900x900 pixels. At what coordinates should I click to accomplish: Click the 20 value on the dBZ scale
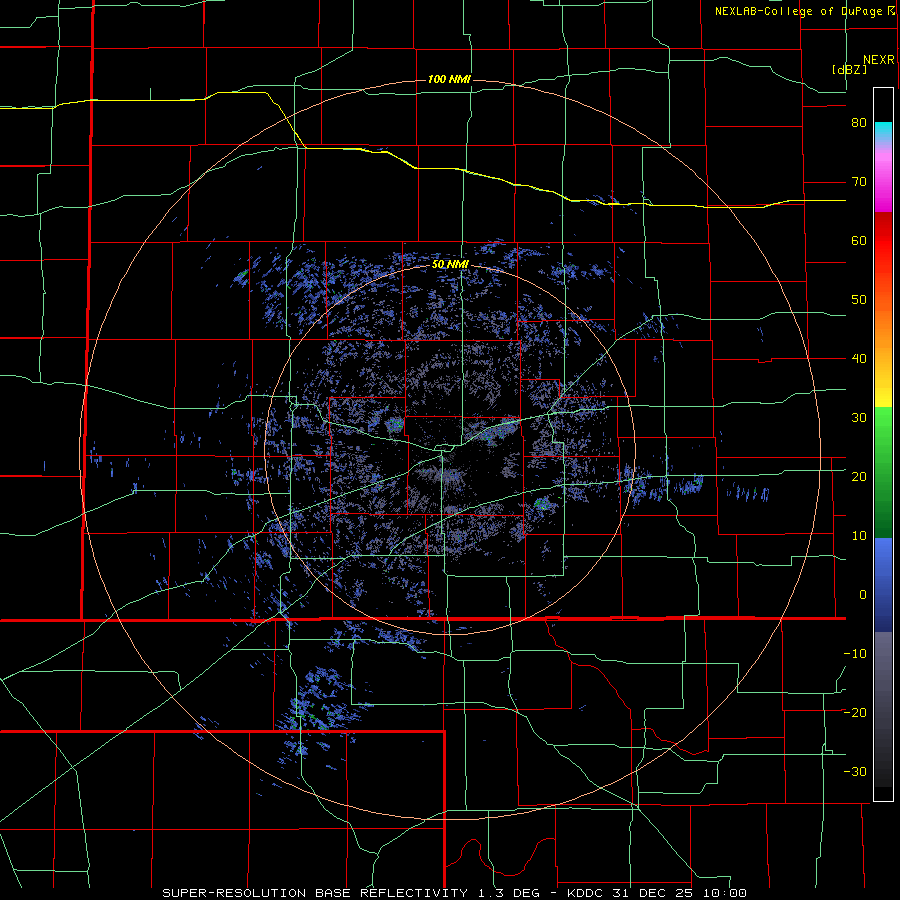tap(859, 477)
